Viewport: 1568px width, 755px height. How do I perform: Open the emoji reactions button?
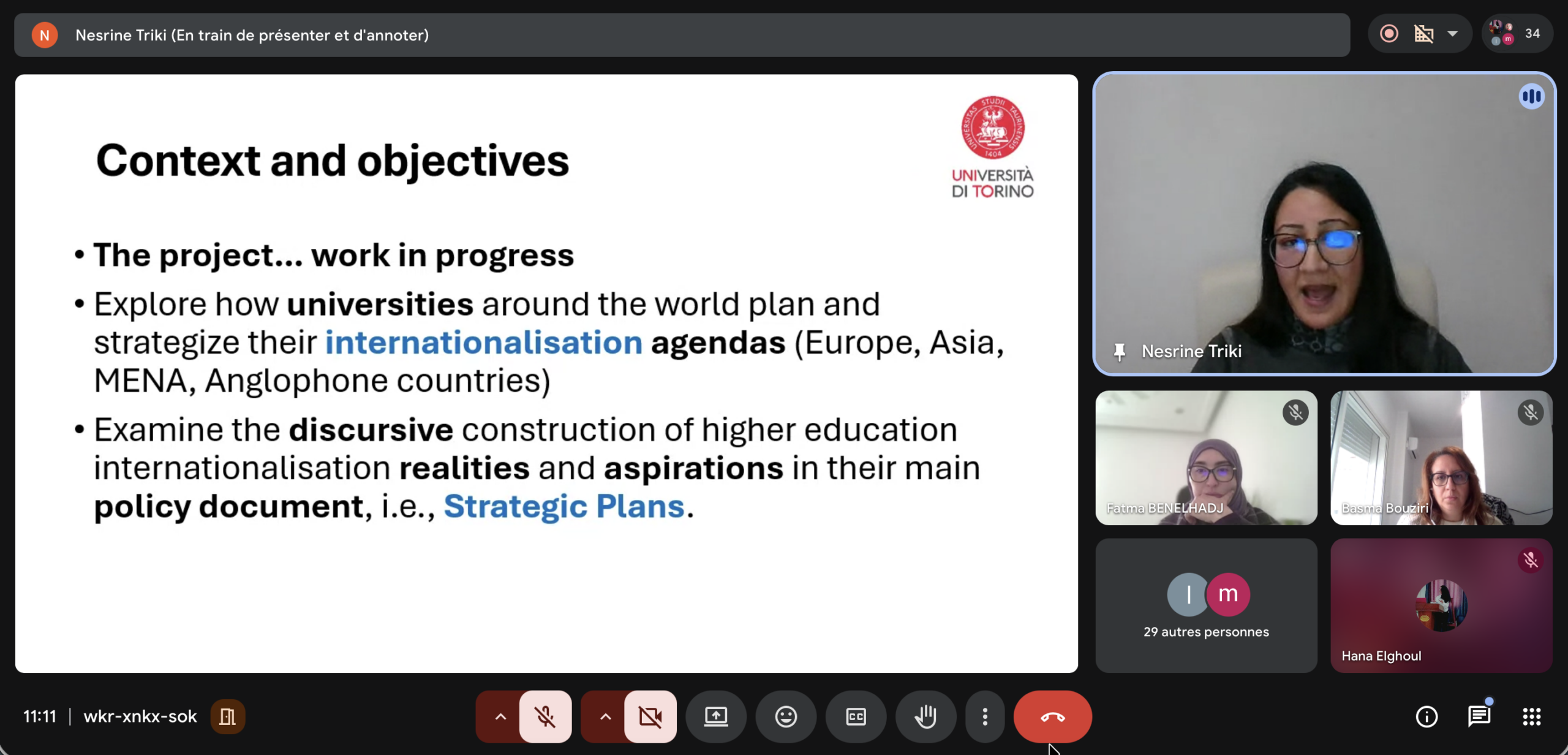[x=786, y=716]
